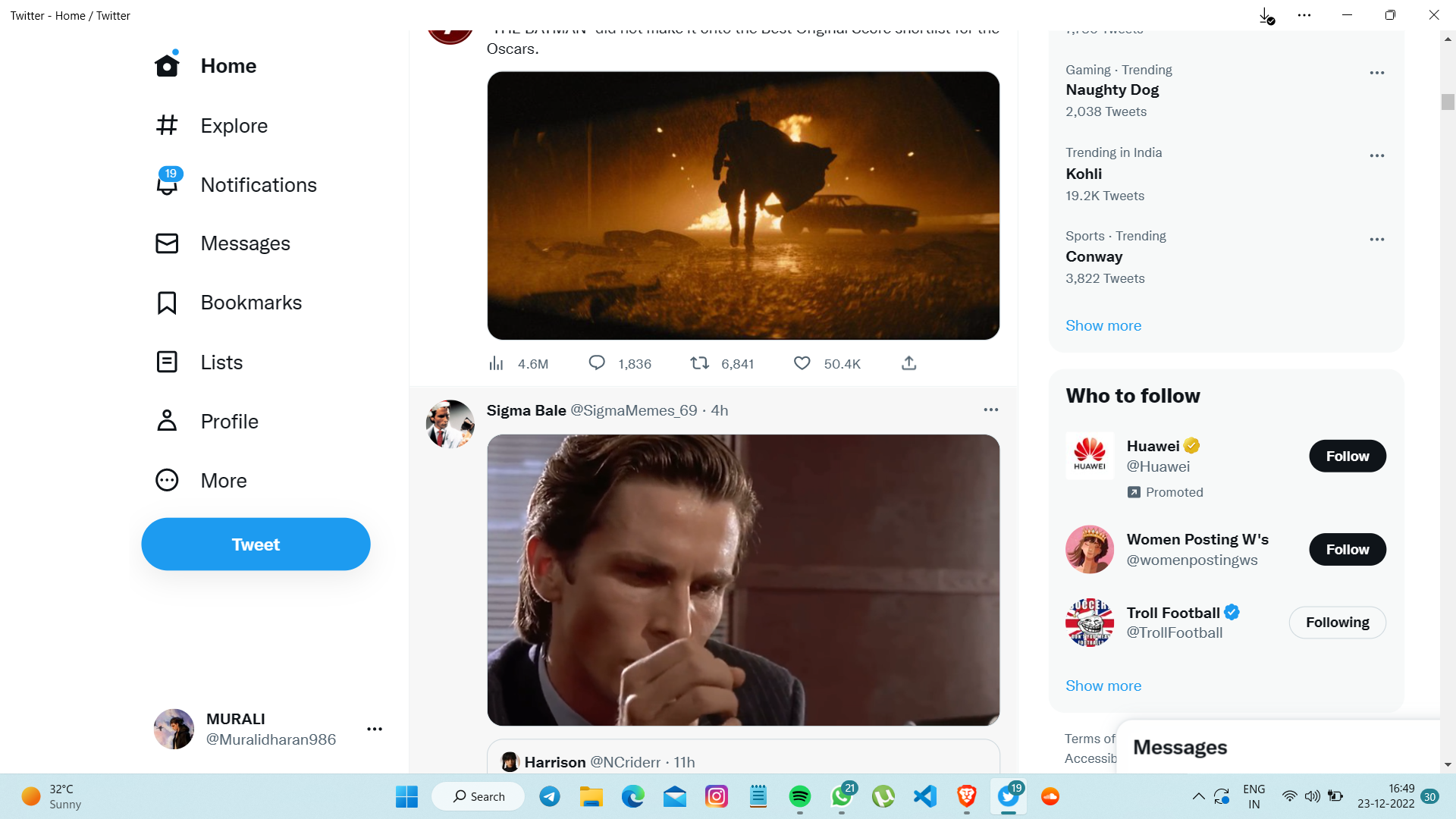
Task: Open Windows Start button
Action: (406, 796)
